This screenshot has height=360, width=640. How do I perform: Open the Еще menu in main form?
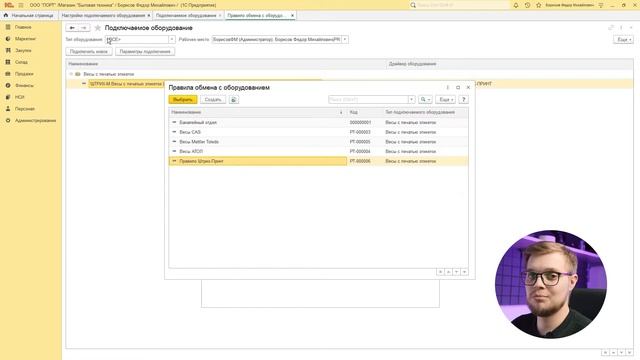point(624,40)
